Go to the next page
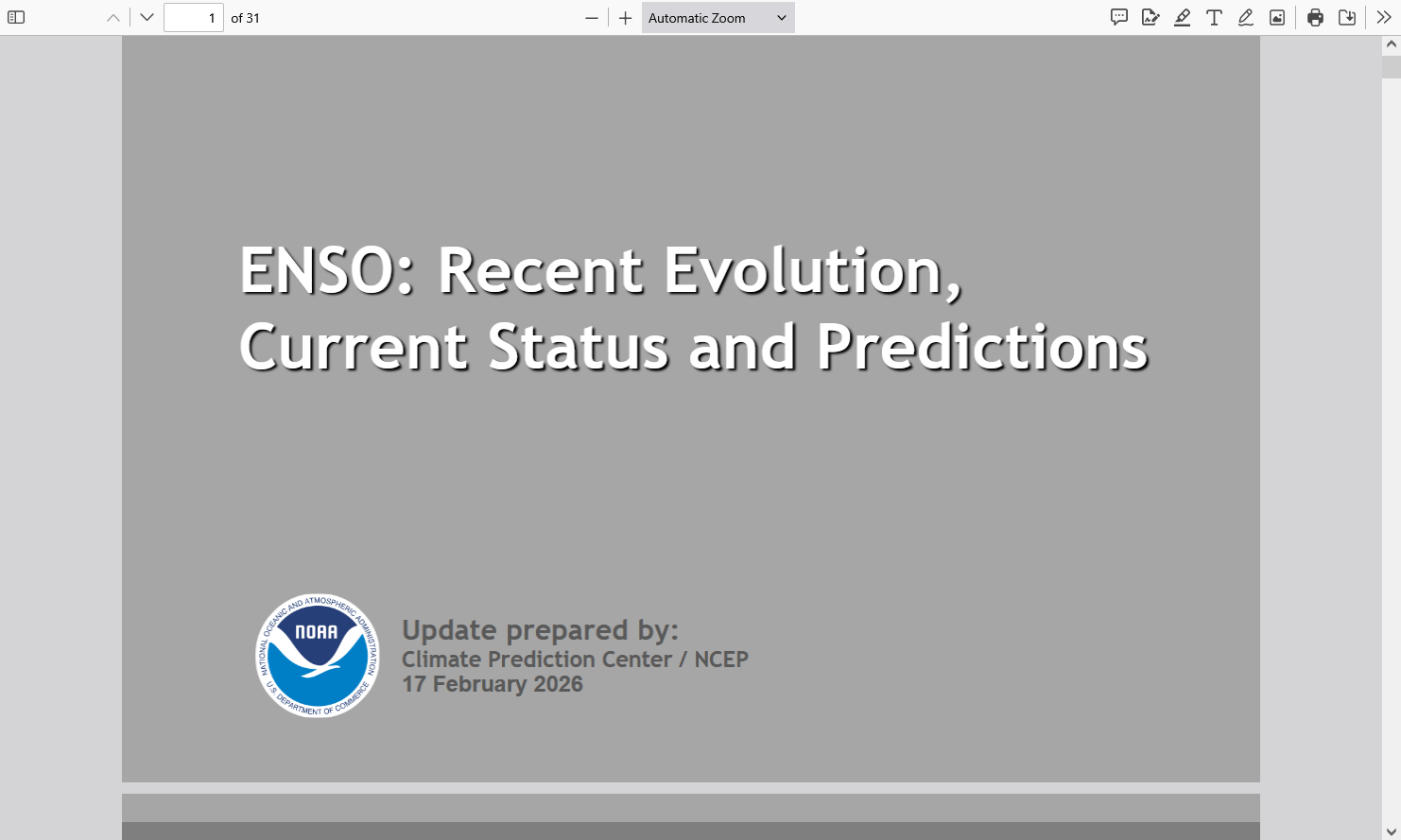The image size is (1401, 840). click(x=147, y=17)
